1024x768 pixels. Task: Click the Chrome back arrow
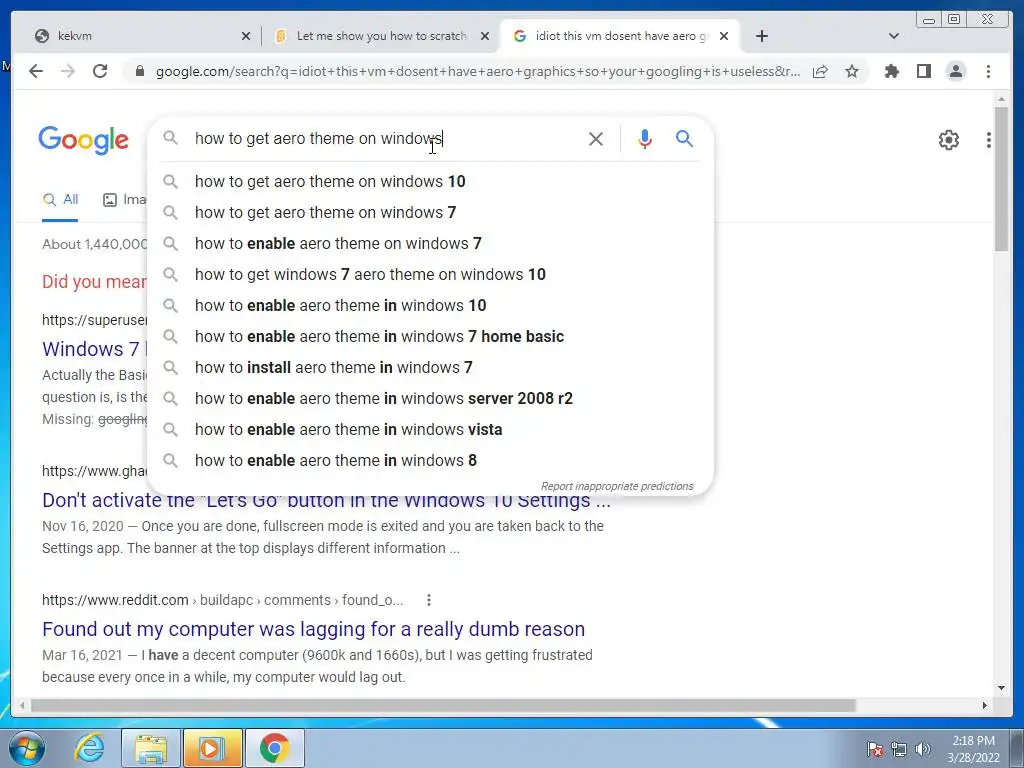(36, 71)
